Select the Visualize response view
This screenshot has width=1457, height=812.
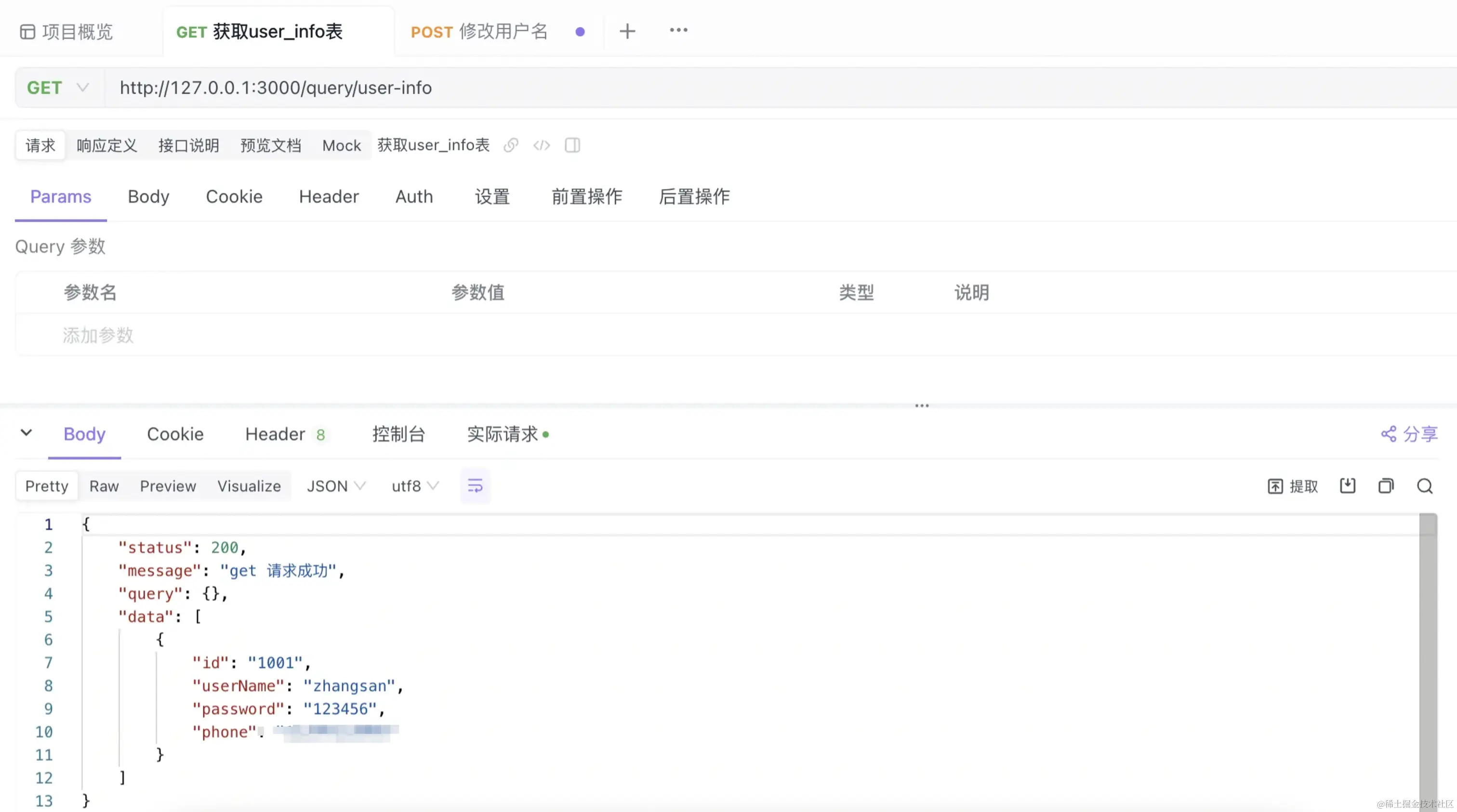click(x=249, y=486)
